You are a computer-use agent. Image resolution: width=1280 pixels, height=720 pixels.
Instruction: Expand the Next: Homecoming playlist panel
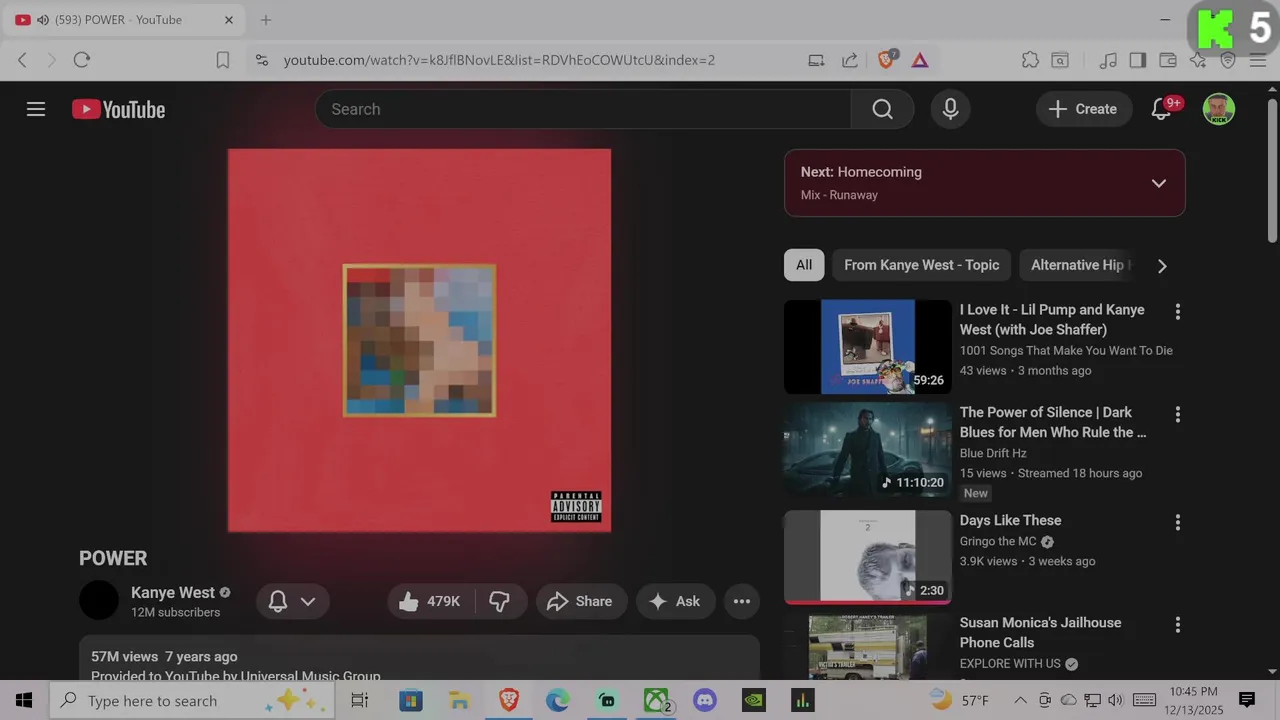(1158, 183)
